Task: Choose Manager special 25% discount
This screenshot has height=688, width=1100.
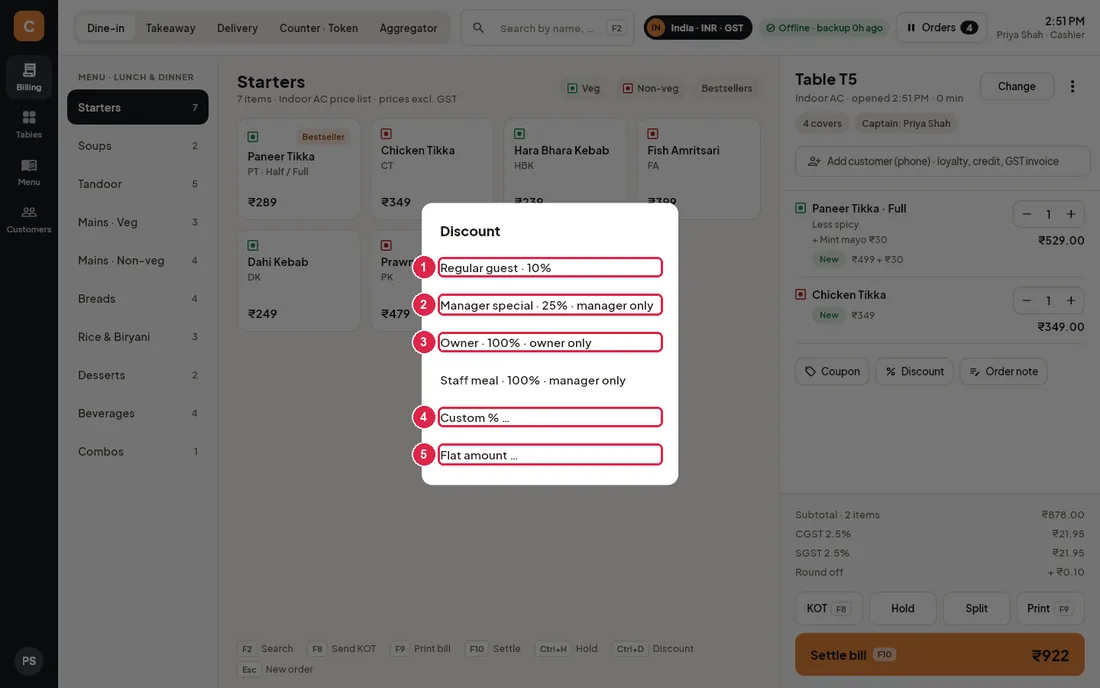Action: click(x=550, y=305)
